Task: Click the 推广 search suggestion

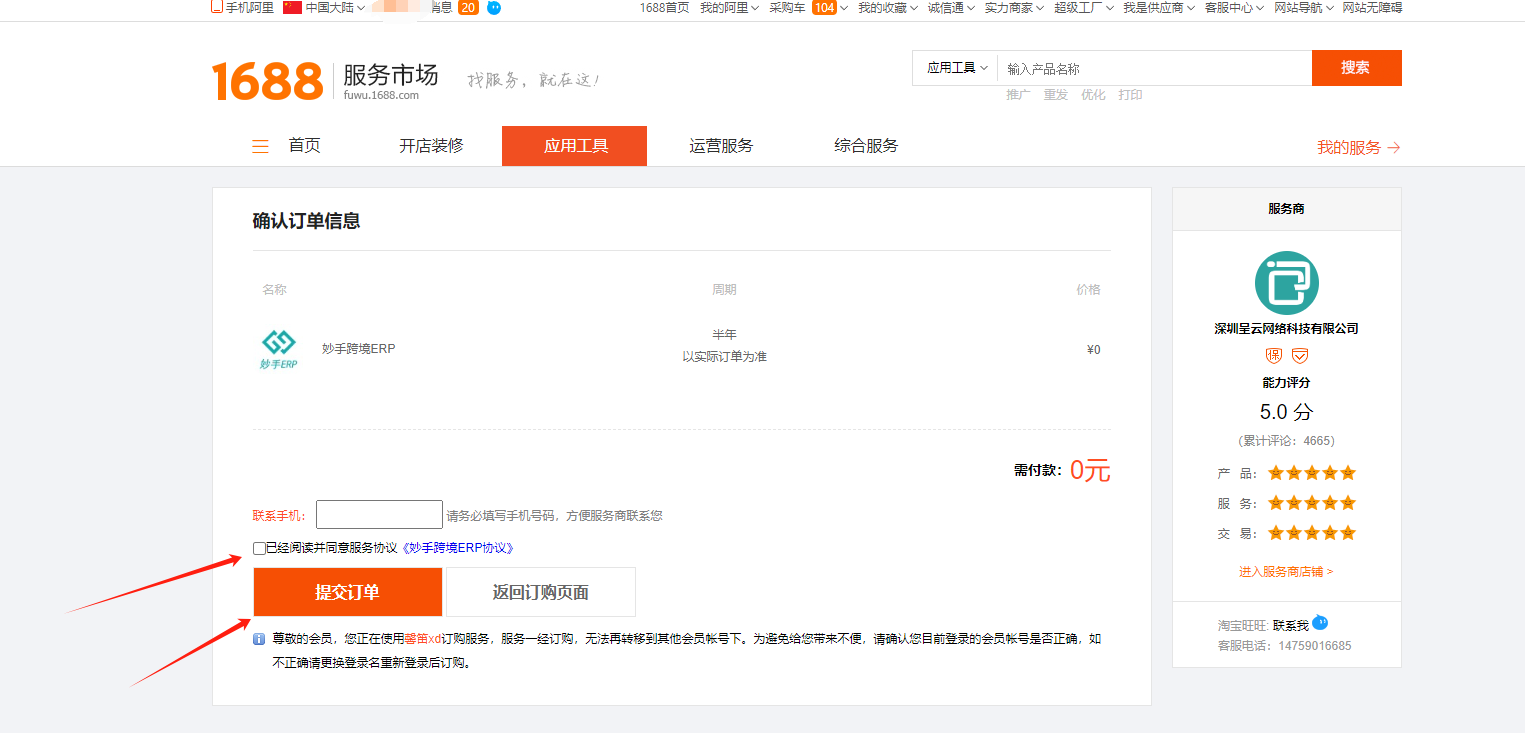Action: pos(1019,95)
